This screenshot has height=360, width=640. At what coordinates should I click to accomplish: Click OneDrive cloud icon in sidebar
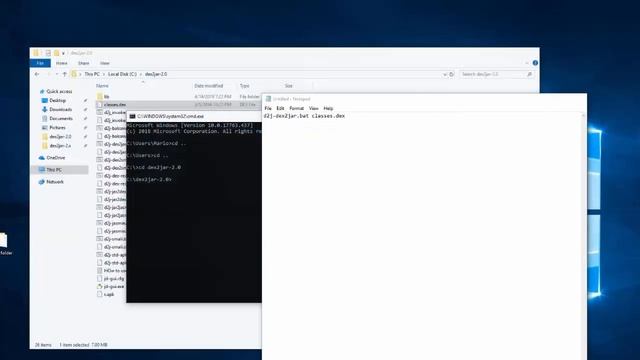(42, 158)
